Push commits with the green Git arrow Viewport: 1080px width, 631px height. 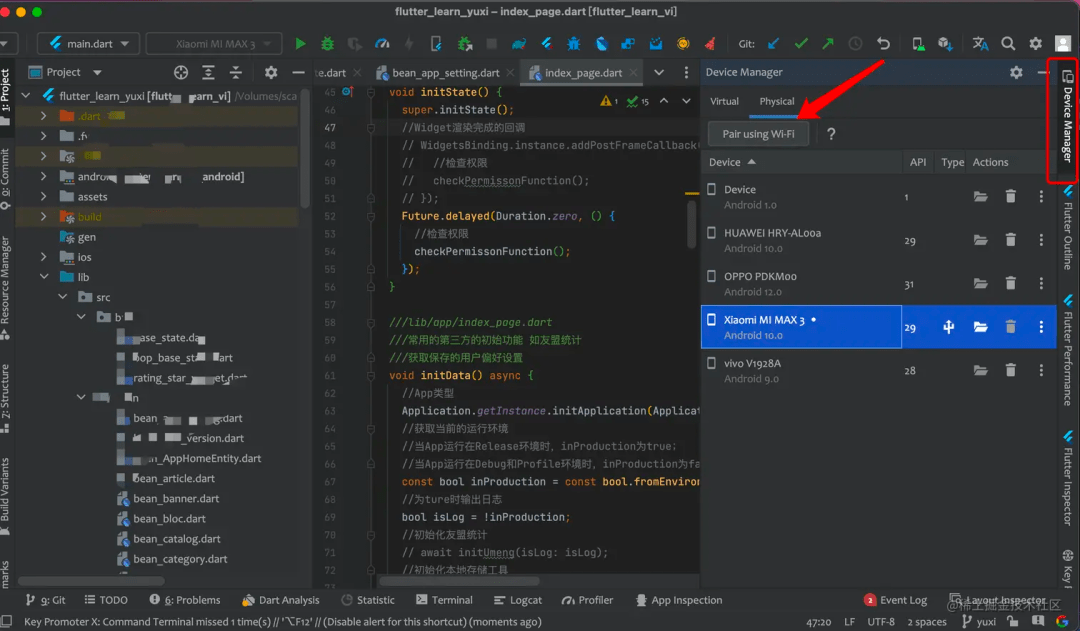(828, 43)
